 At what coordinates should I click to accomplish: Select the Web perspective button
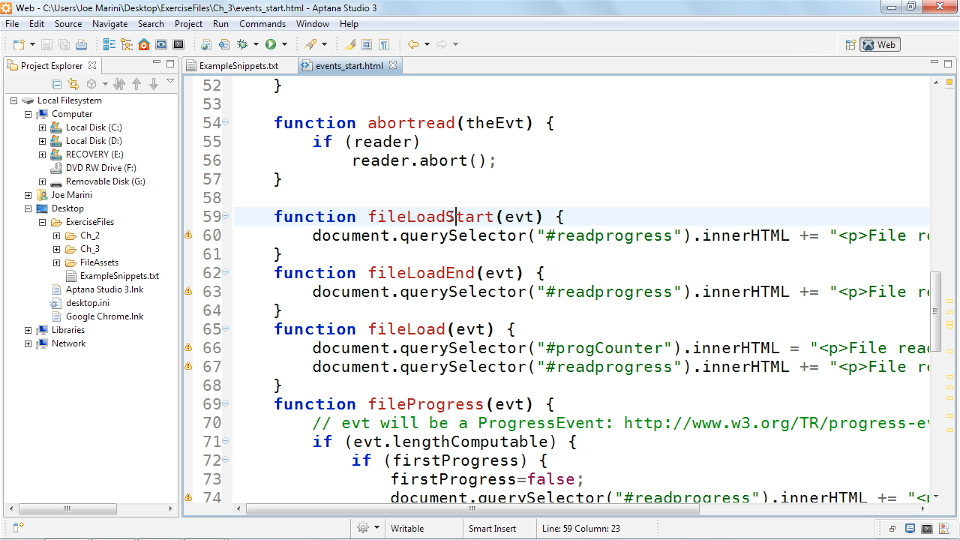pyautogui.click(x=880, y=45)
